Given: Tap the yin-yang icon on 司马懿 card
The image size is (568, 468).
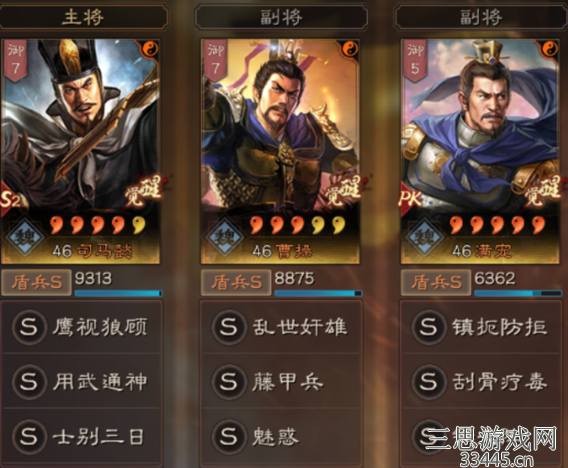Looking at the screenshot, I should tap(150, 49).
